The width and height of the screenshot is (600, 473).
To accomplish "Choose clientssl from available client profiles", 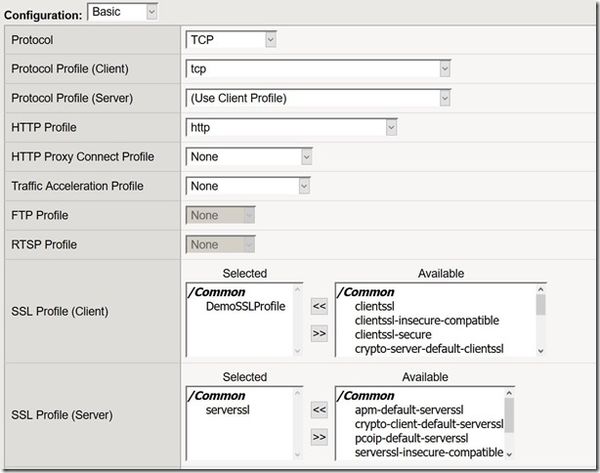I will tap(377, 306).
